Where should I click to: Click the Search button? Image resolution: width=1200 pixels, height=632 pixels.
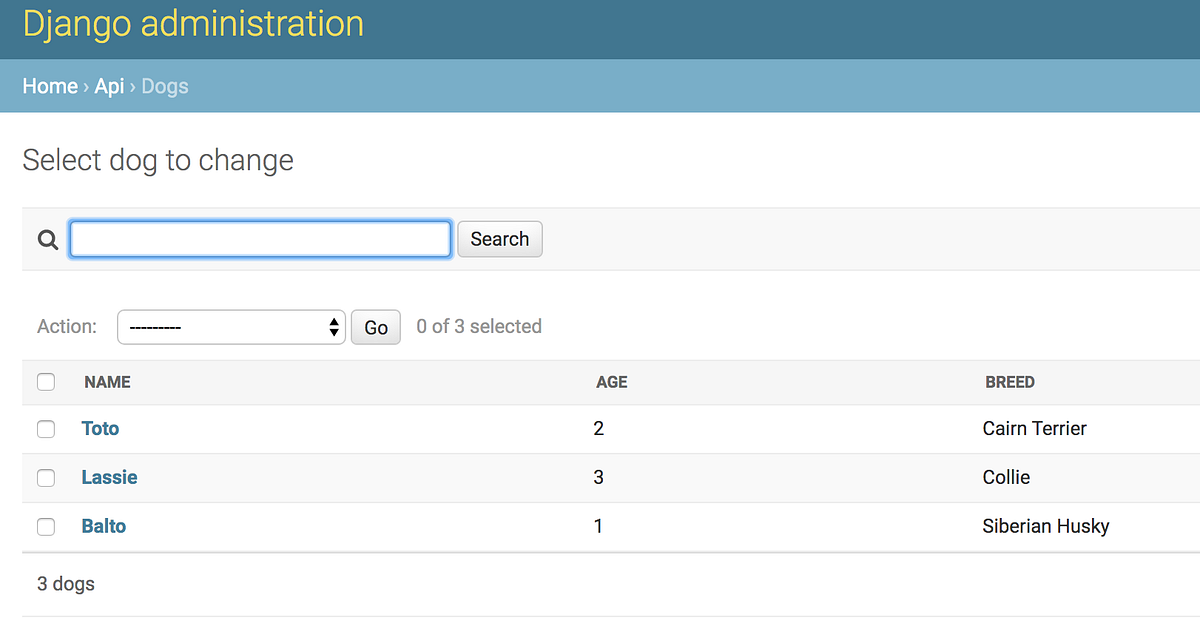click(499, 239)
